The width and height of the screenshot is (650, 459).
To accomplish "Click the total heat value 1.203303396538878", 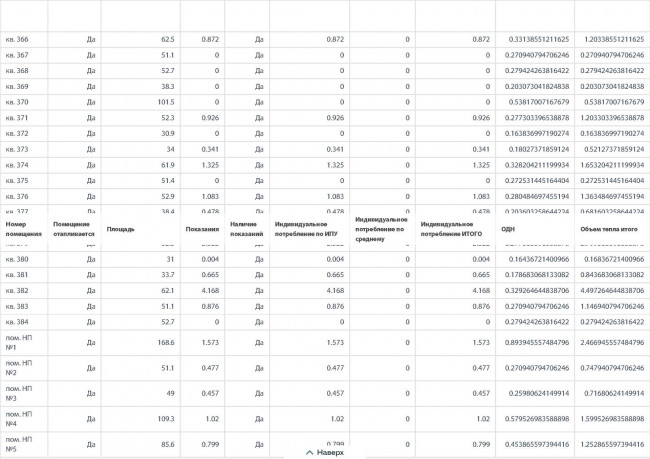I will [x=612, y=118].
